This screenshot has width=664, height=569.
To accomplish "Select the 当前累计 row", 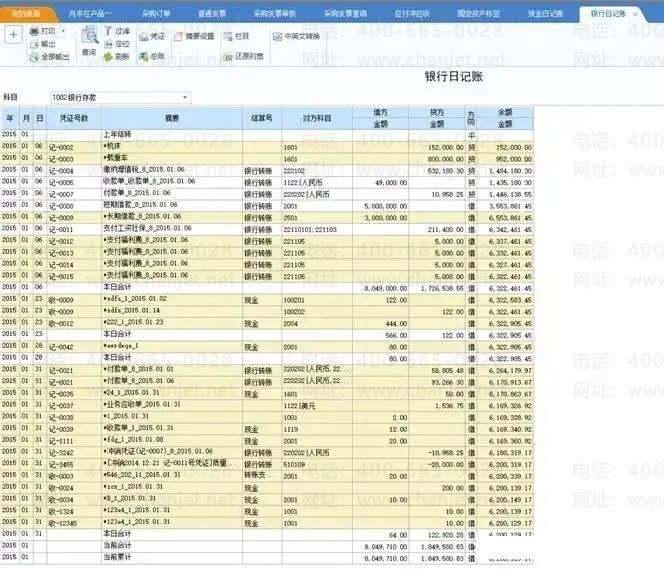I will point(267,558).
